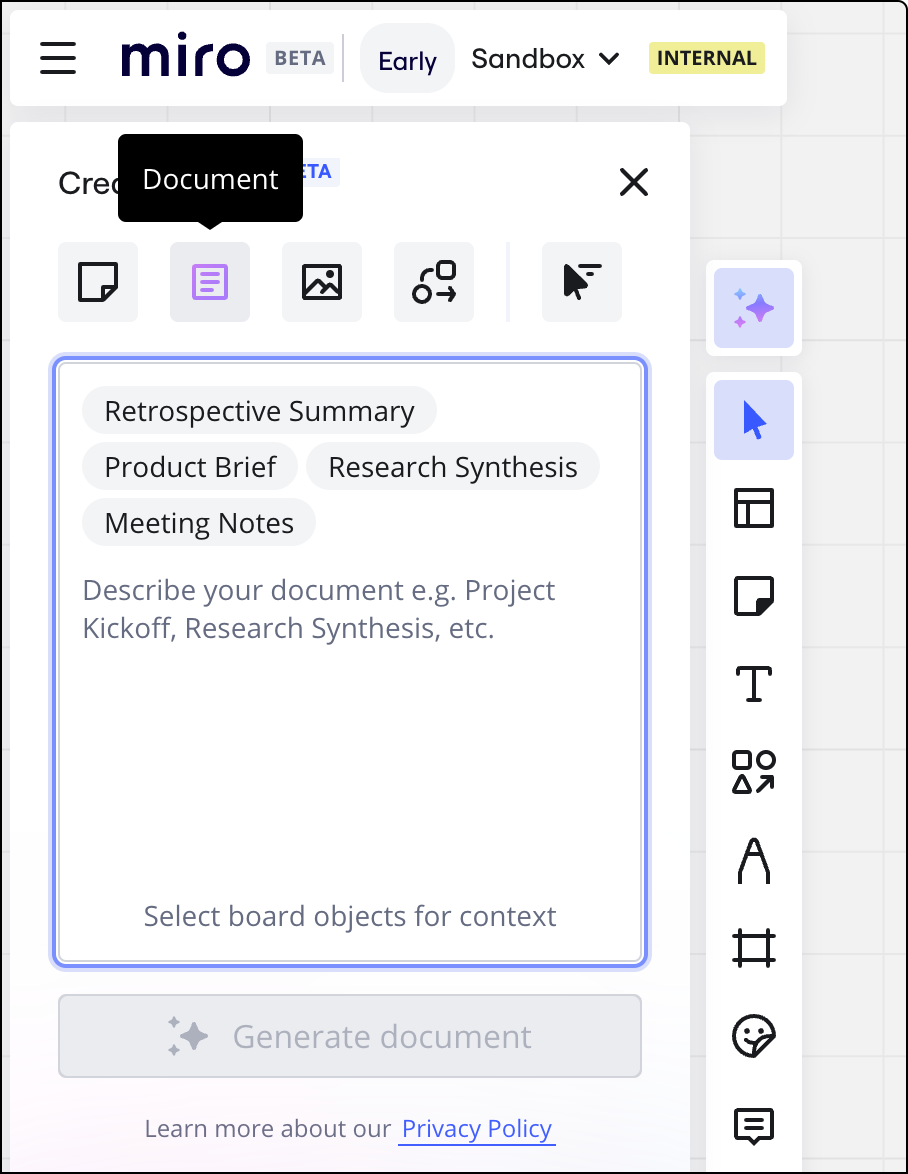Select the Document generation option
Image resolution: width=908 pixels, height=1174 pixels.
click(210, 282)
